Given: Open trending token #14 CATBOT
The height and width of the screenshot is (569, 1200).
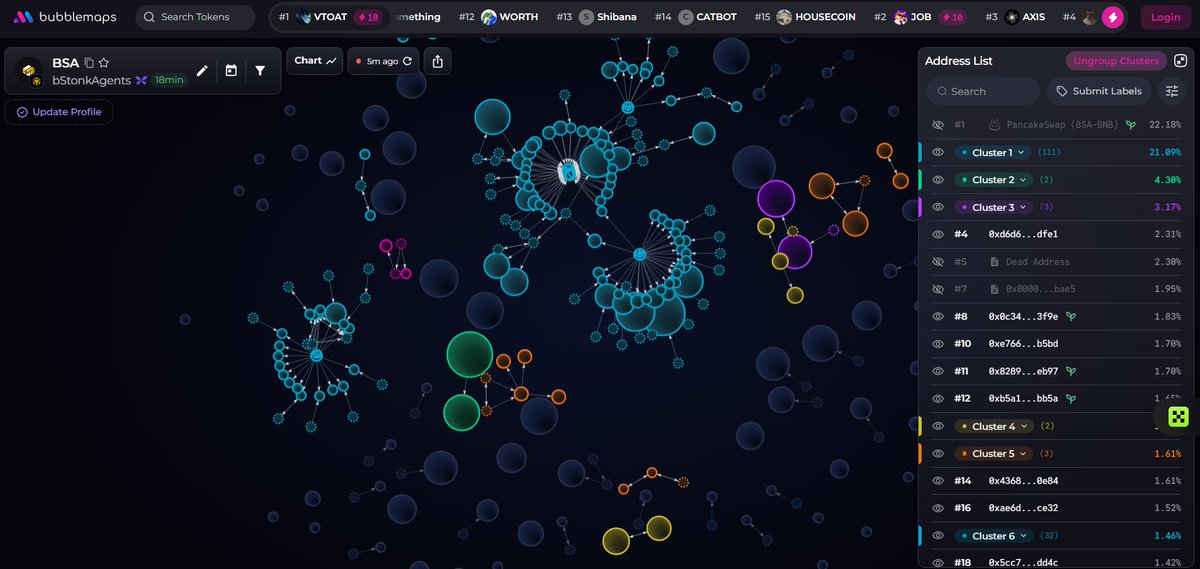Looking at the screenshot, I should 698,17.
